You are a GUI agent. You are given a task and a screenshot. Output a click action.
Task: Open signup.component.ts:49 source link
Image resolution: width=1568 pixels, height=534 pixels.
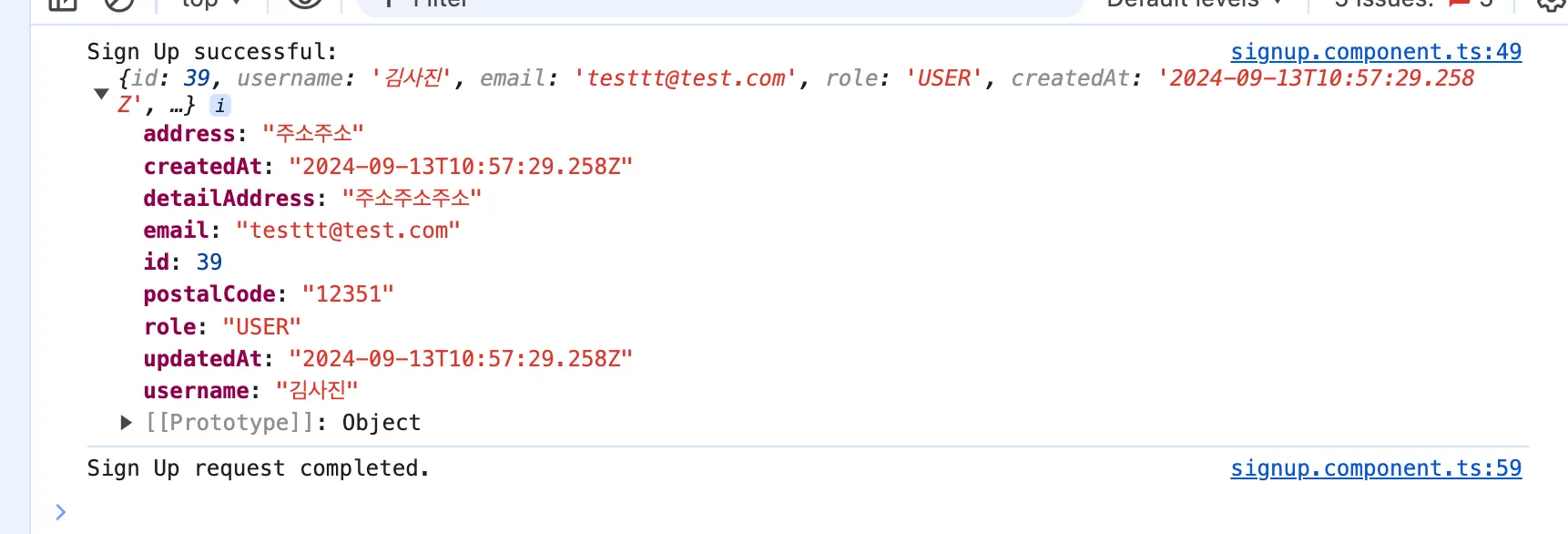click(1375, 52)
